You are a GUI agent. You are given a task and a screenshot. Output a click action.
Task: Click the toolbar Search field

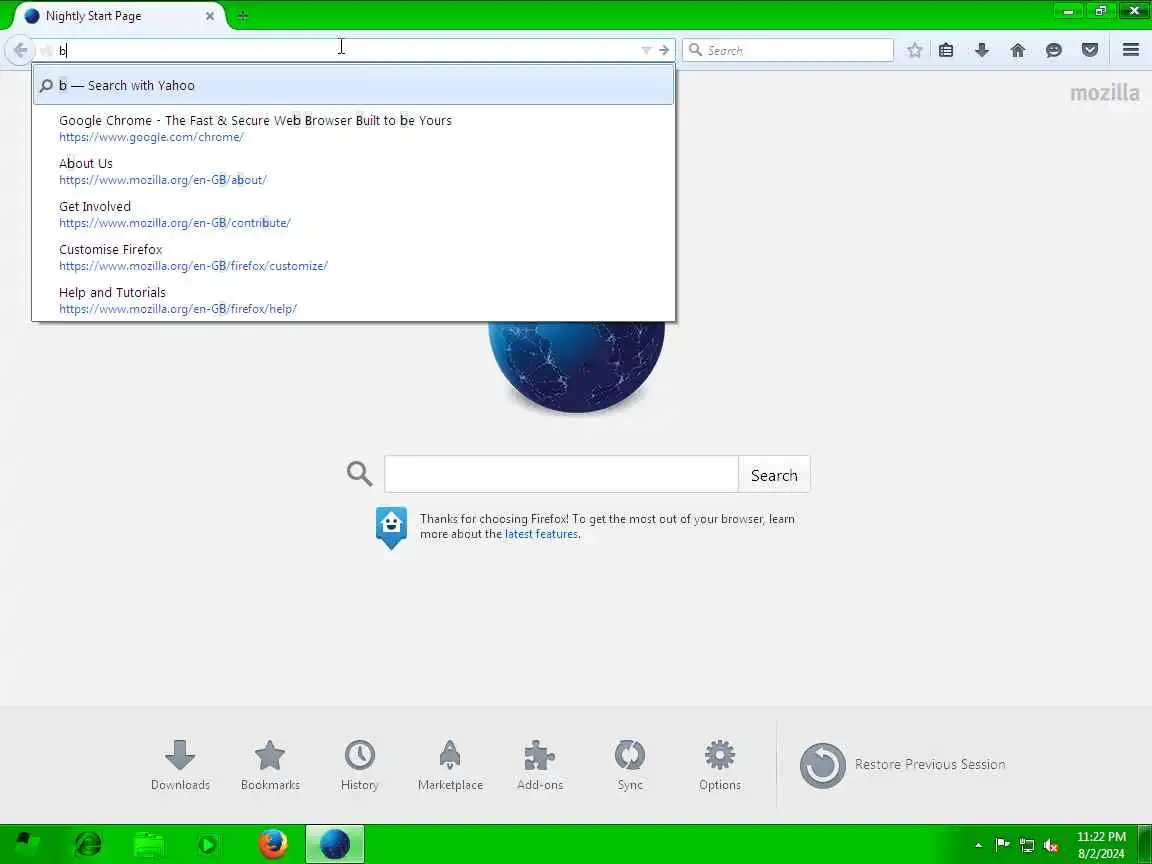tap(788, 50)
